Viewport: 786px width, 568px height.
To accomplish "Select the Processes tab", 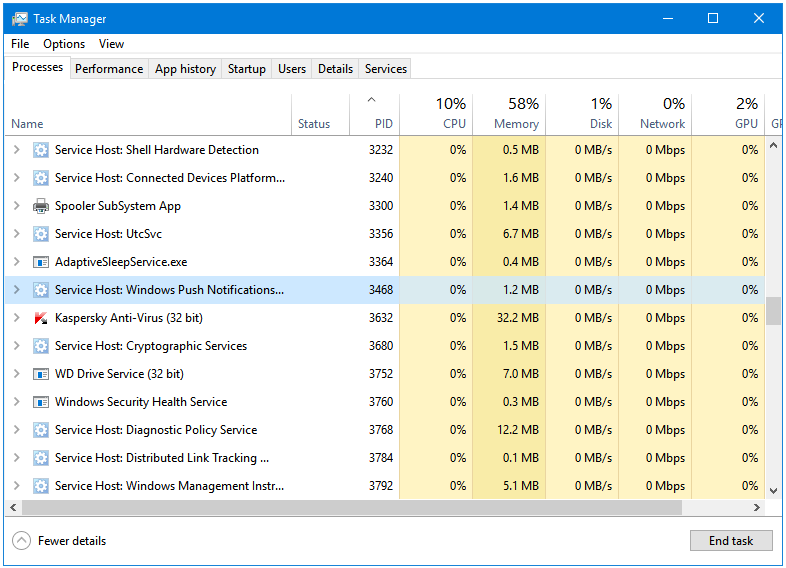I will click(37, 67).
